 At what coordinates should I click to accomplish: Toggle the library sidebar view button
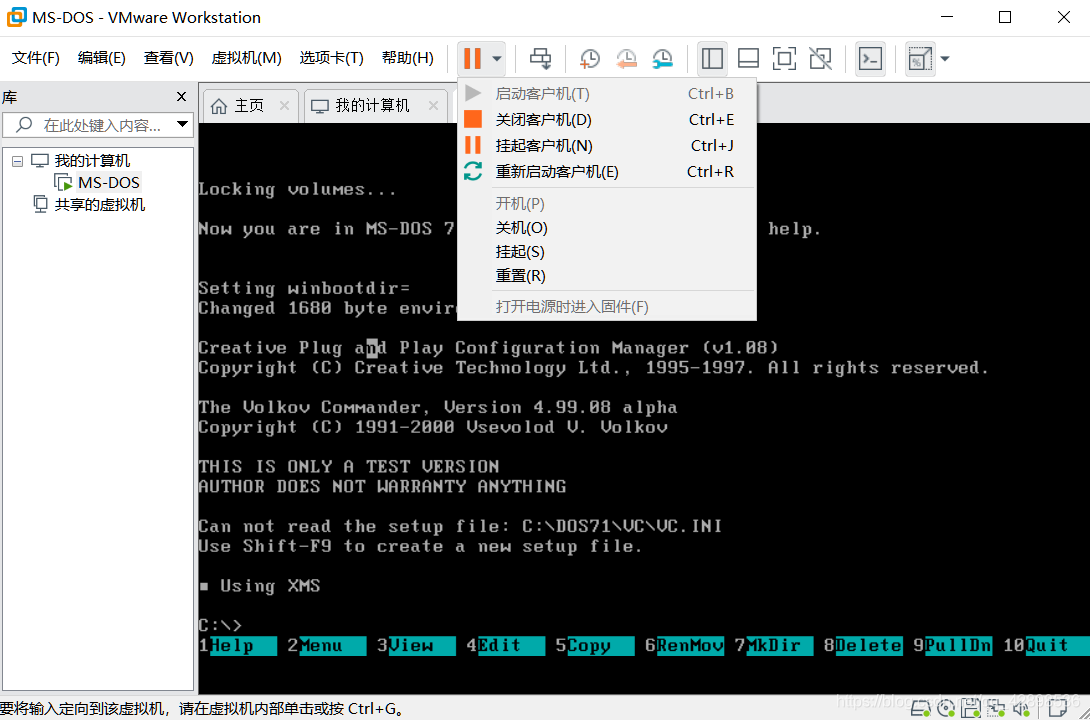coord(712,58)
